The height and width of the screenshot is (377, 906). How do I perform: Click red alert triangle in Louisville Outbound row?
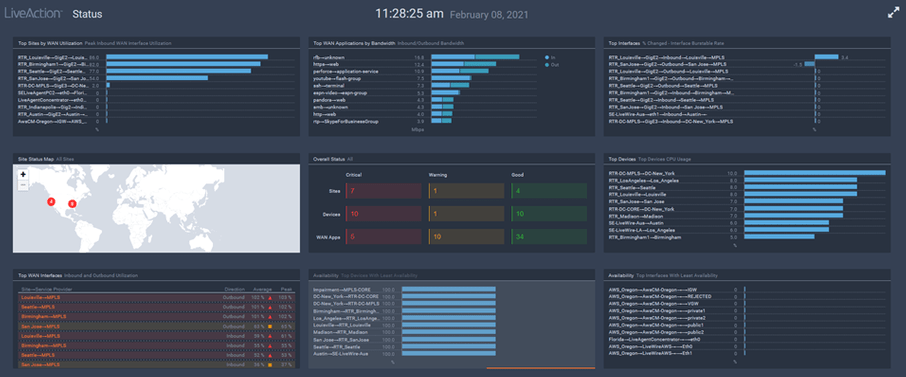(x=270, y=298)
